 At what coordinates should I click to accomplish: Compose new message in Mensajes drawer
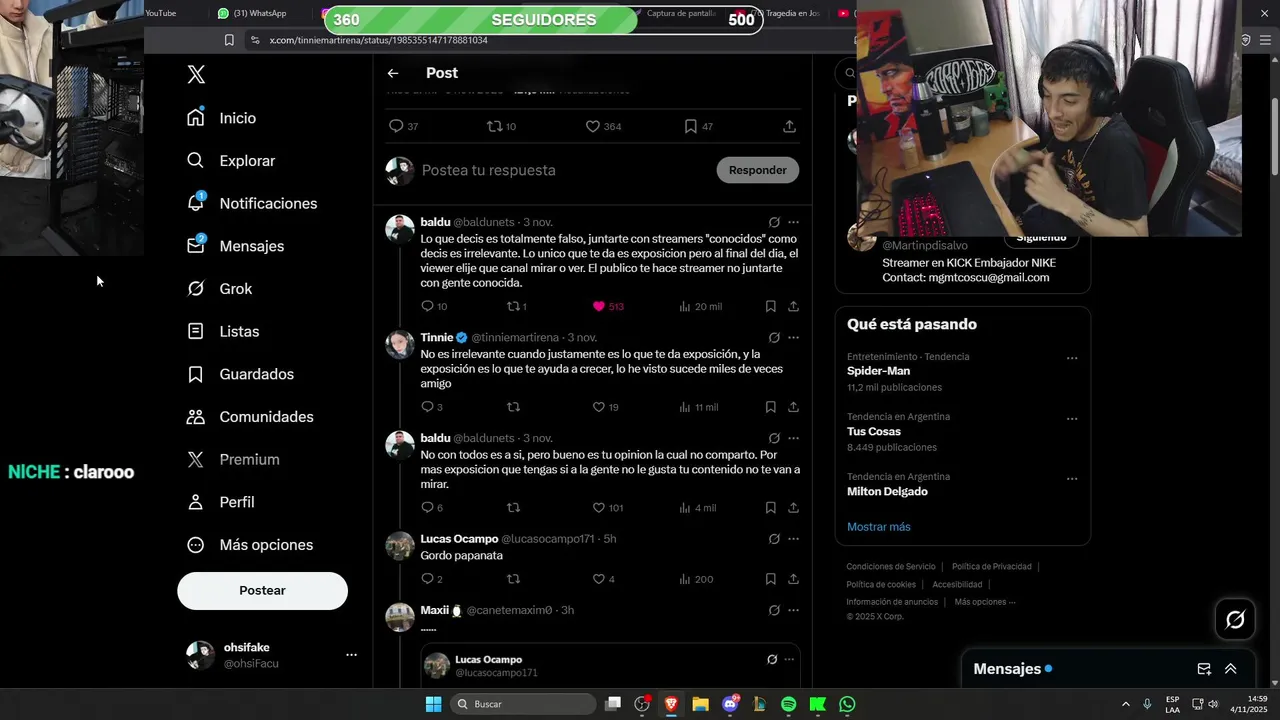coord(1204,669)
